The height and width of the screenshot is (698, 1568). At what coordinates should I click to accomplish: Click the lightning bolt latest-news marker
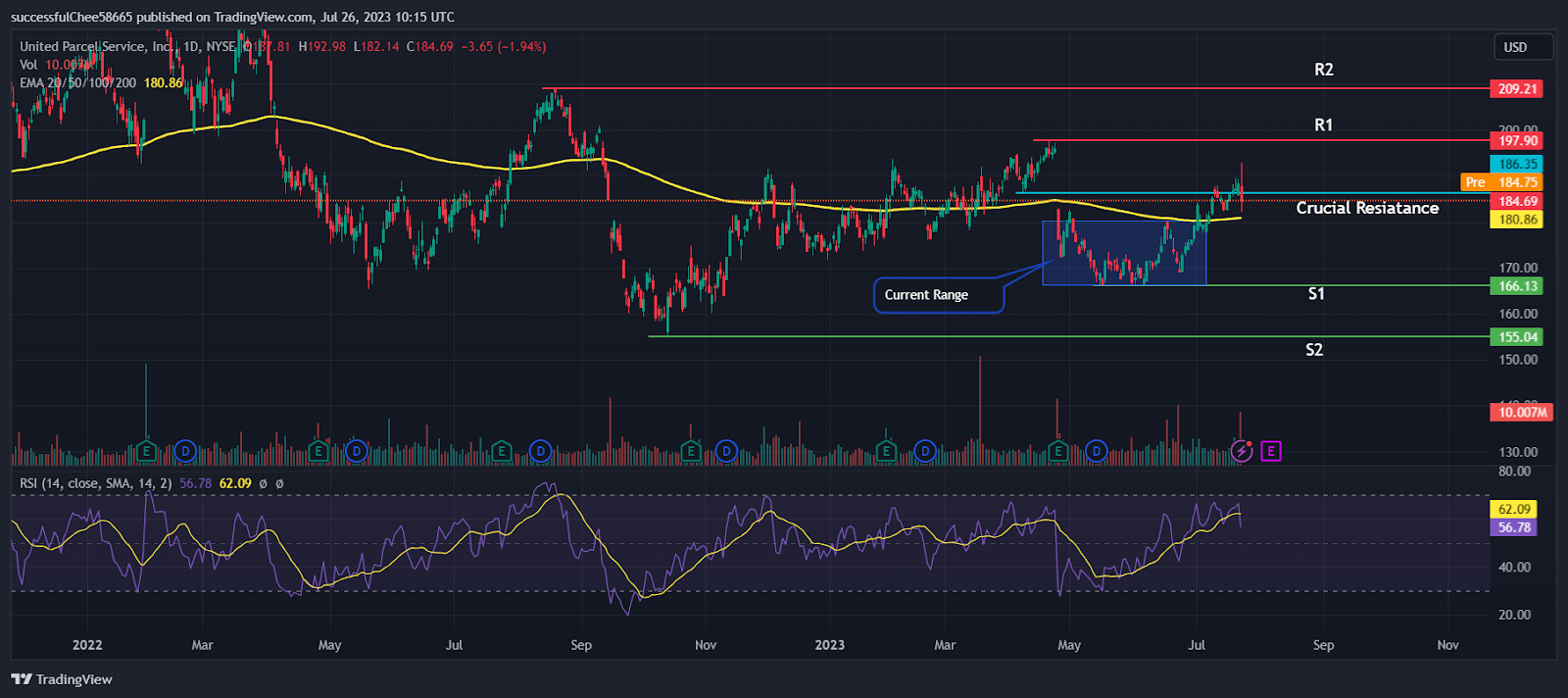click(1242, 452)
